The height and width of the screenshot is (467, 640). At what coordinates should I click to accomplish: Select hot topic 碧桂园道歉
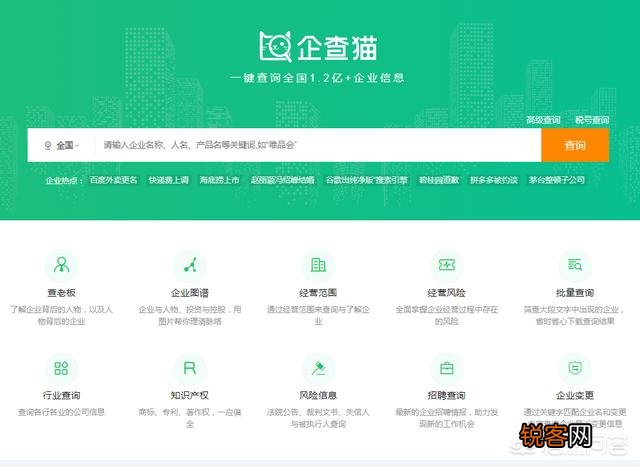(439, 180)
